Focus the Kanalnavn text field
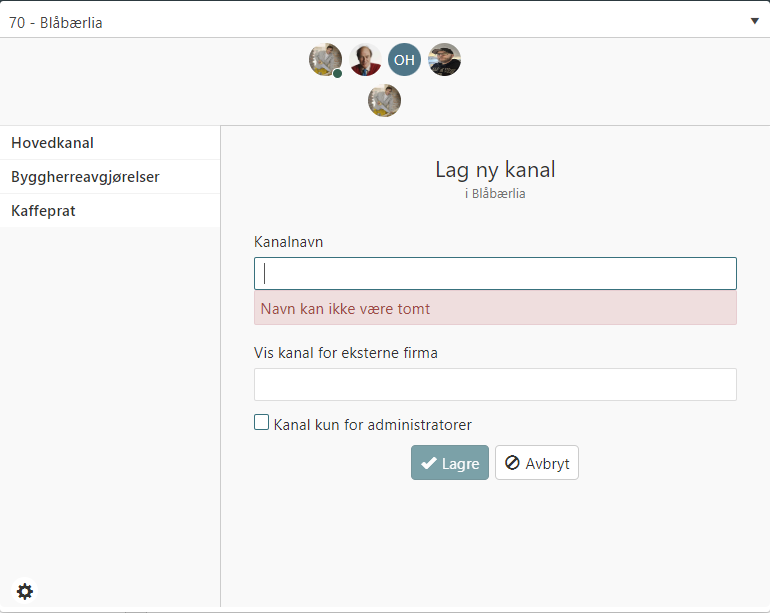Viewport: 770px width, 613px height. point(495,274)
